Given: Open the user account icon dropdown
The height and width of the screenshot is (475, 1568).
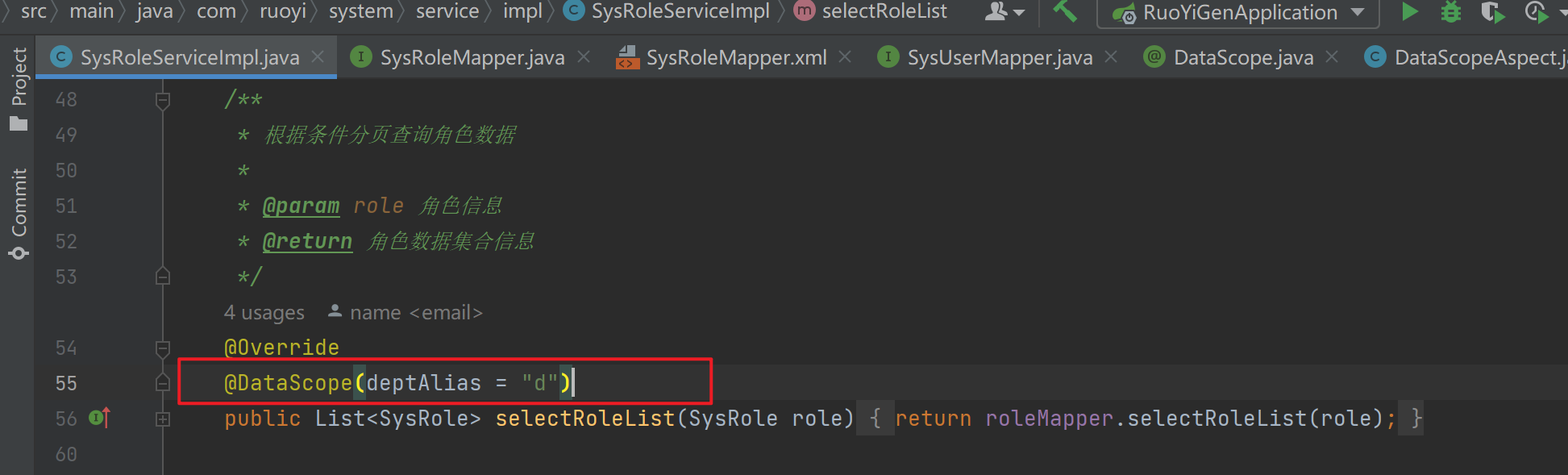Looking at the screenshot, I should click(1004, 11).
